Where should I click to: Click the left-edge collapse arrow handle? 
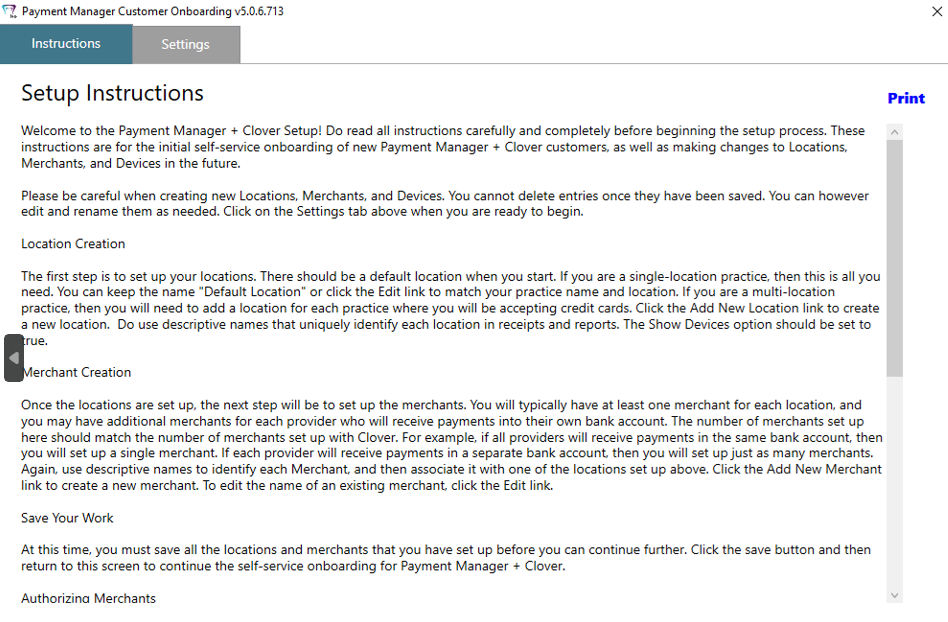13,358
